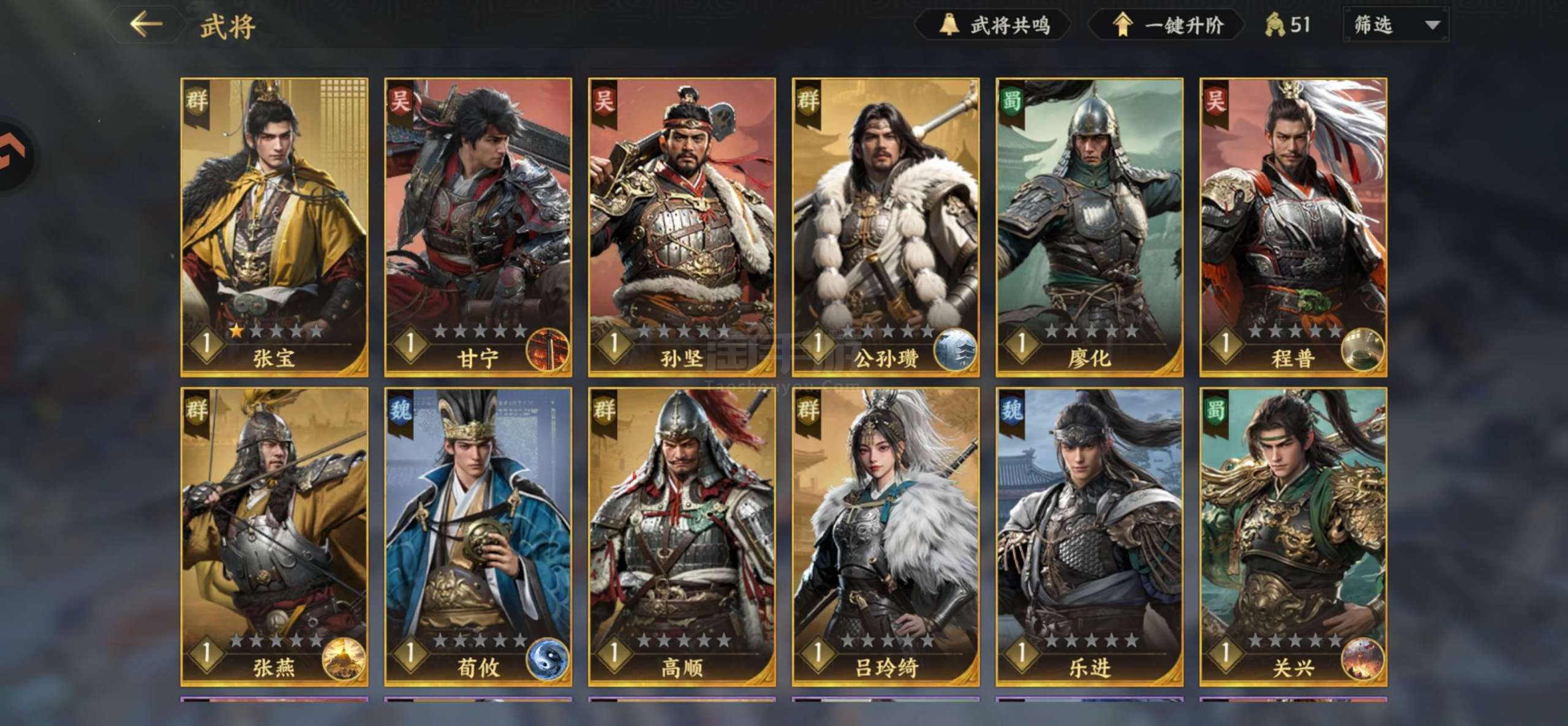The width and height of the screenshot is (1568, 726).
Task: Click the general count icon showing 51
Action: coord(1287,25)
